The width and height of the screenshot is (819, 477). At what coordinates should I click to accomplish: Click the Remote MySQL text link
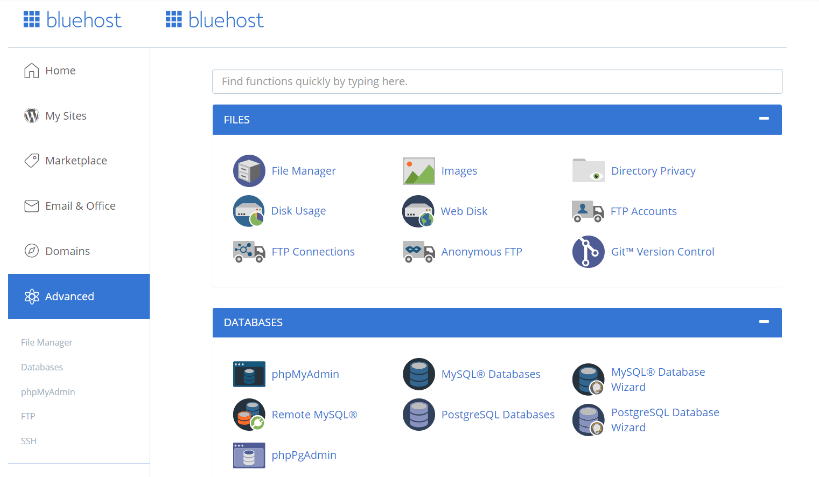click(314, 415)
